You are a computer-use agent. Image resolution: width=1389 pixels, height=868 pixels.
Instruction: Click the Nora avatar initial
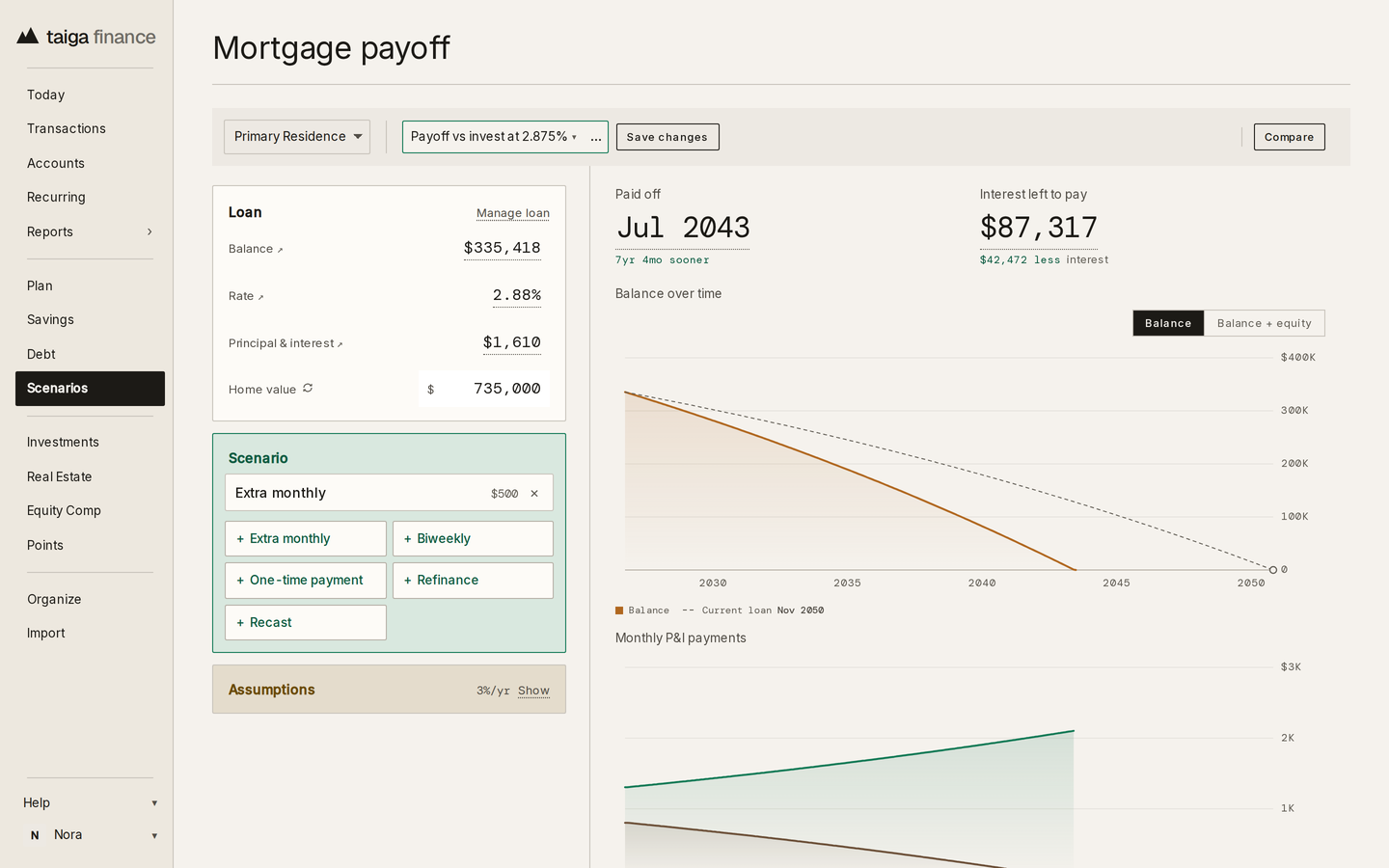(x=35, y=835)
